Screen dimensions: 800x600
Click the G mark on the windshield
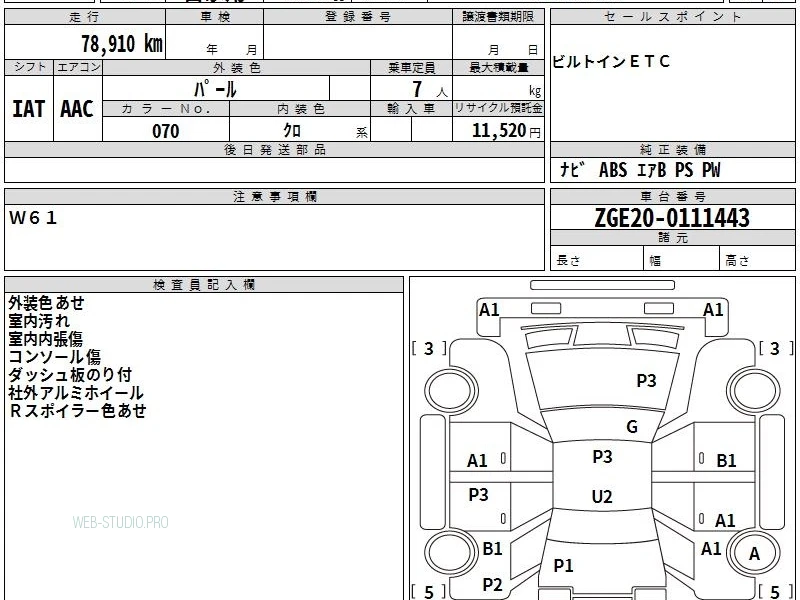pos(632,427)
